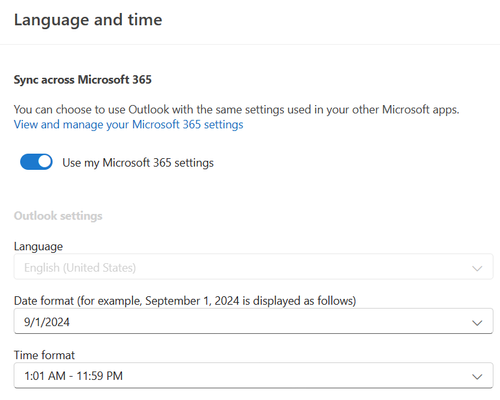Click the Use my Microsoft 365 settings label
The image size is (500, 400).
click(138, 163)
